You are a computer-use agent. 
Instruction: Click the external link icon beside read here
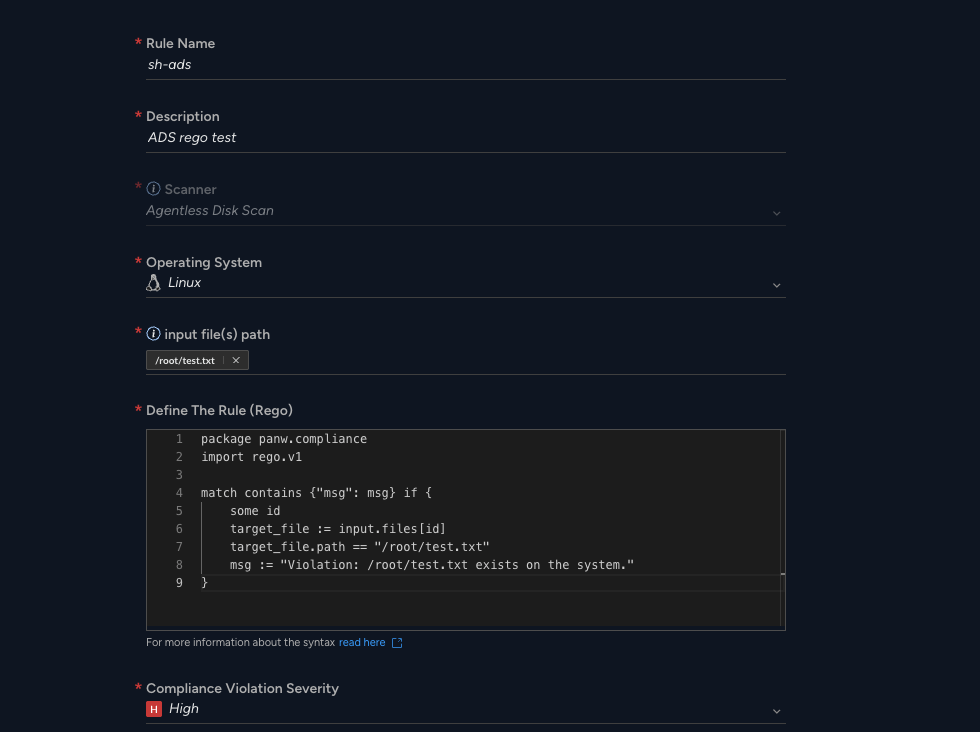click(x=397, y=643)
